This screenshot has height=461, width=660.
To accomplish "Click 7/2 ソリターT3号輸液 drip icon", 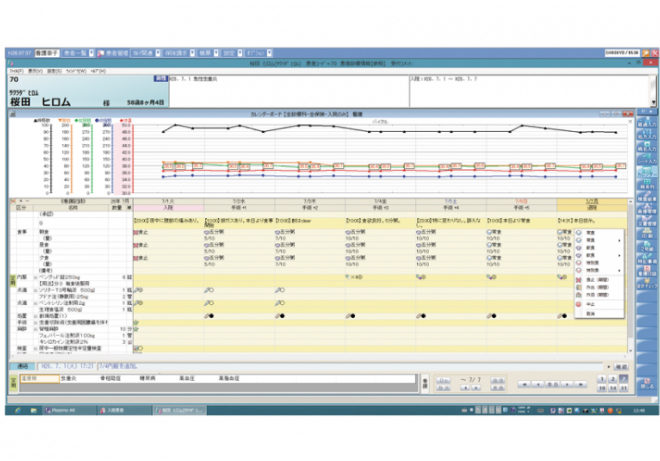I will [x=209, y=290].
